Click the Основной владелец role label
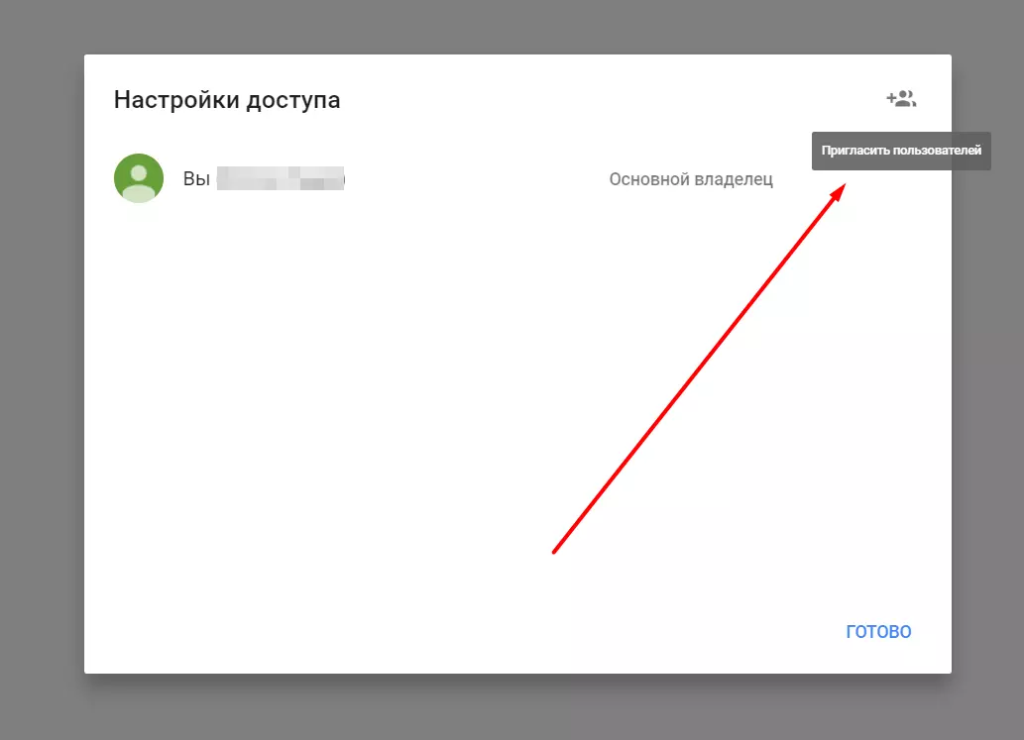The width and height of the screenshot is (1024, 740). click(x=690, y=179)
